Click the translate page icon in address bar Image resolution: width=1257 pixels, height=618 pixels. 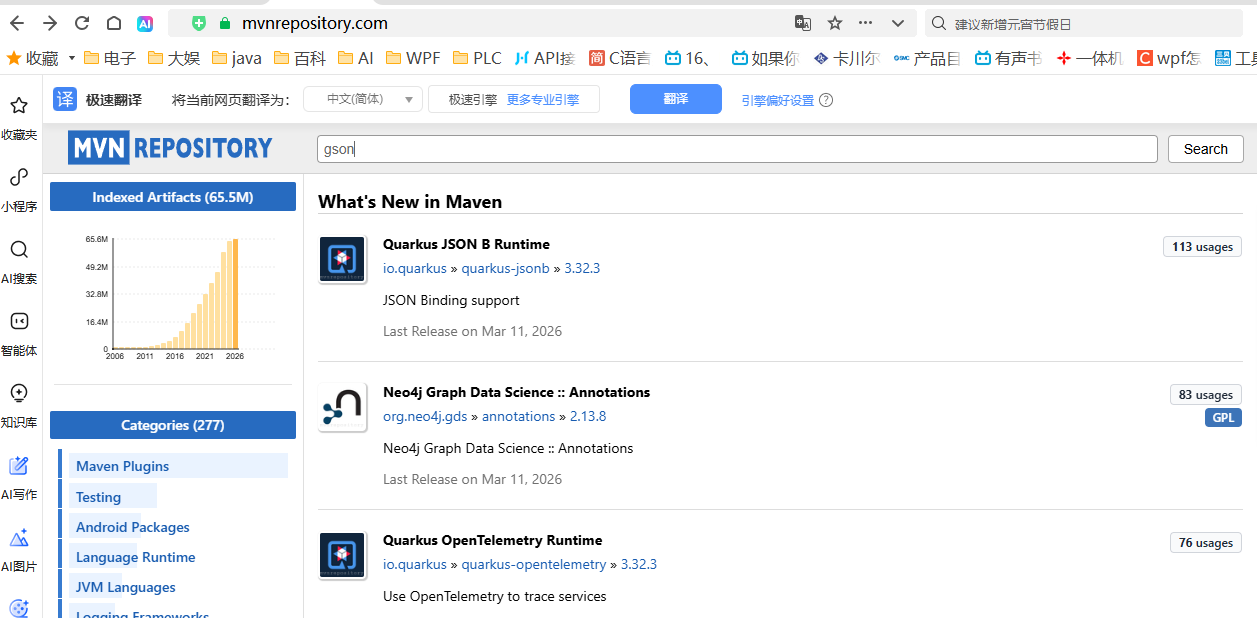coord(803,23)
